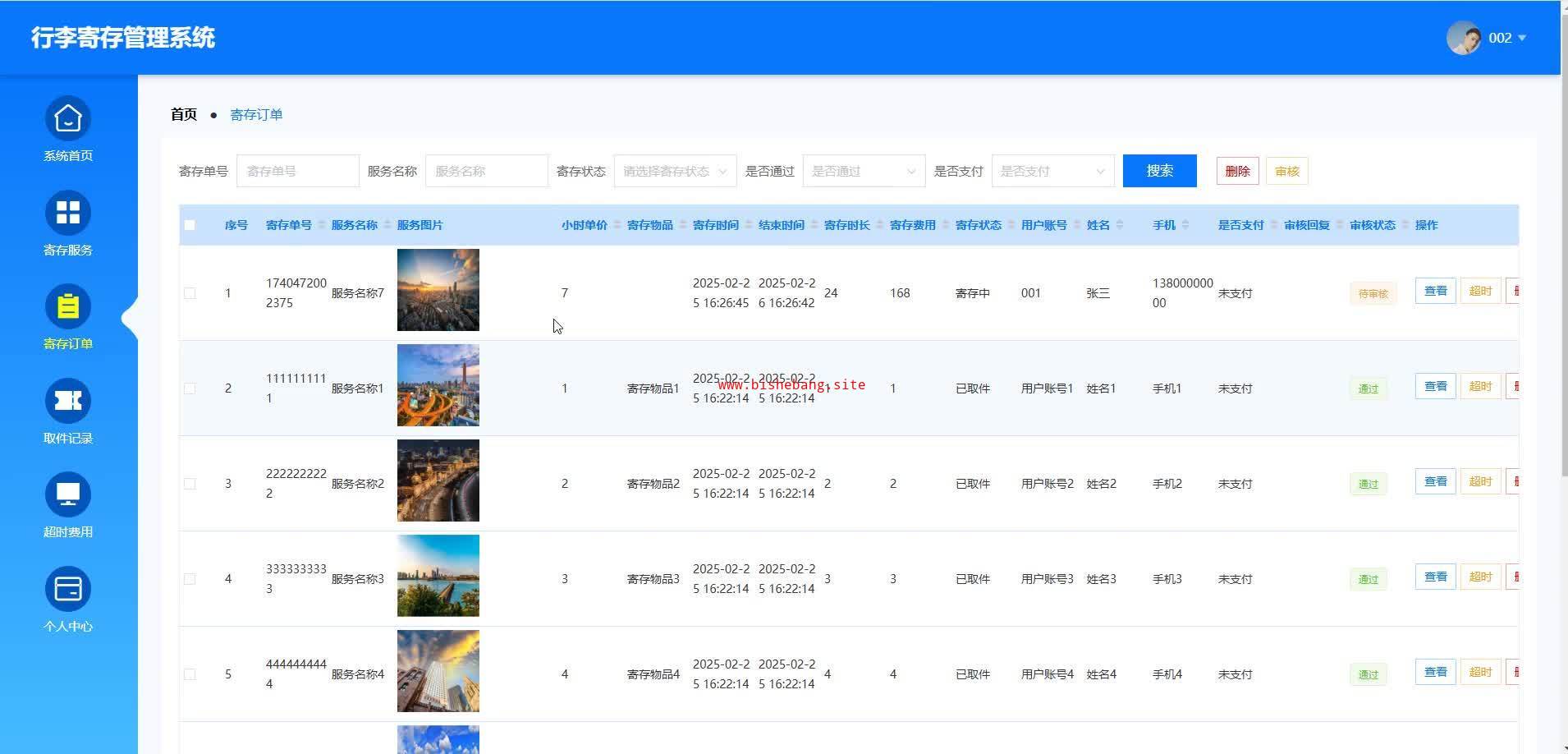
Task: Check the row 3 order checkbox
Action: point(190,484)
